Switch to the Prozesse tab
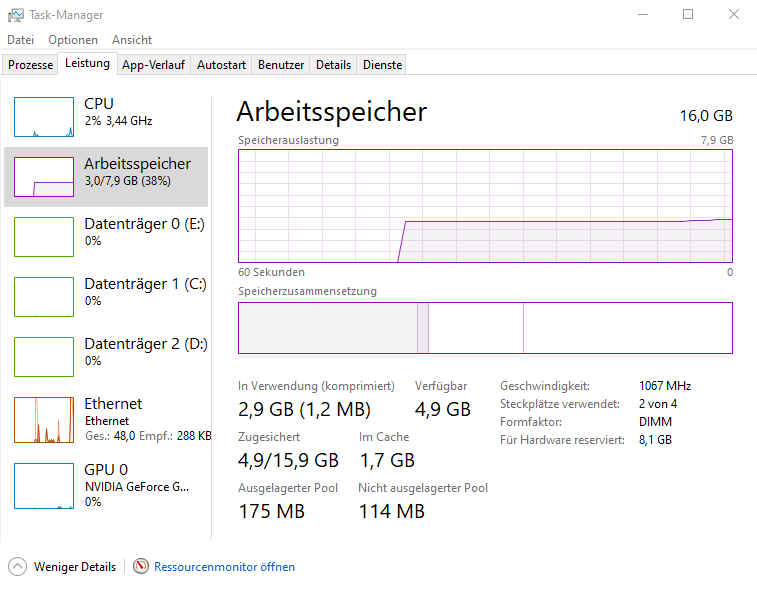This screenshot has width=757, height=591. coord(31,65)
